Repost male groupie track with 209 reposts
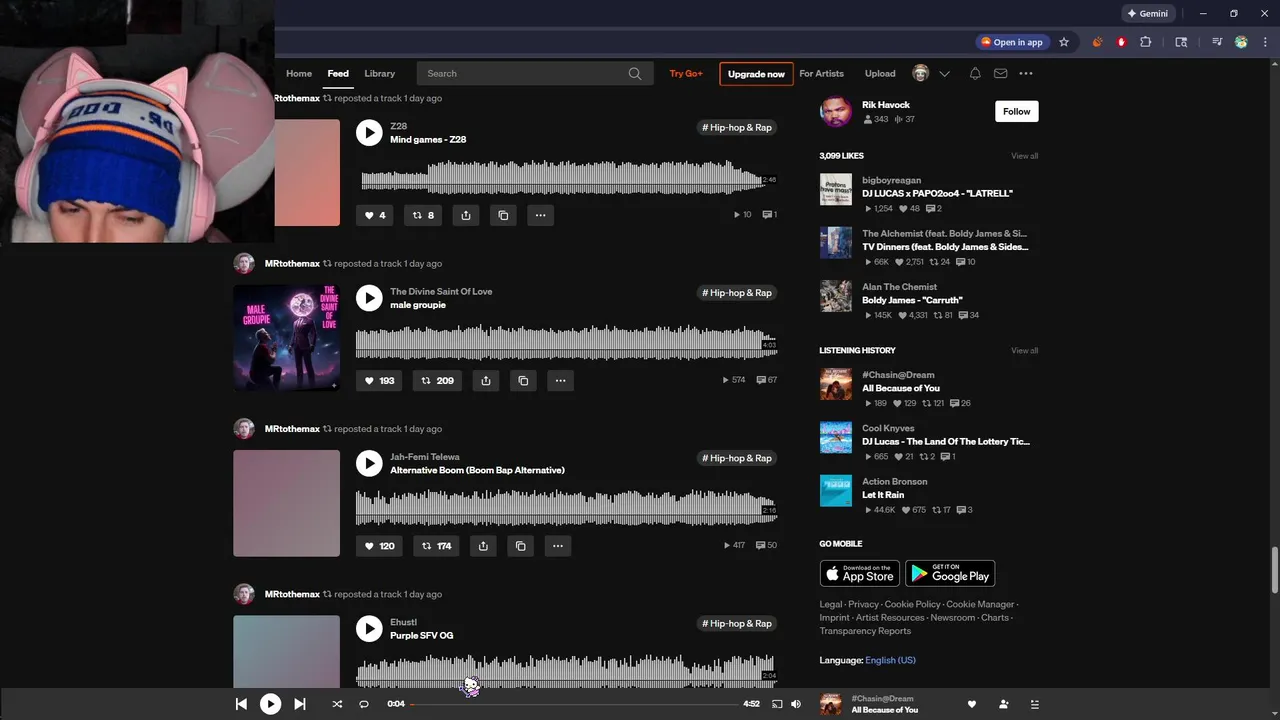The width and height of the screenshot is (1280, 720). pyautogui.click(x=437, y=380)
